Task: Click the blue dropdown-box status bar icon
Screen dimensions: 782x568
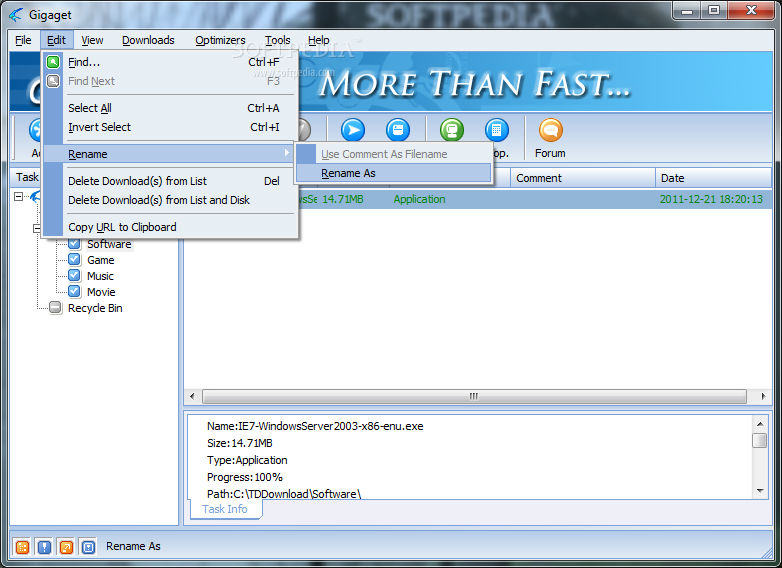Action: tap(88, 547)
